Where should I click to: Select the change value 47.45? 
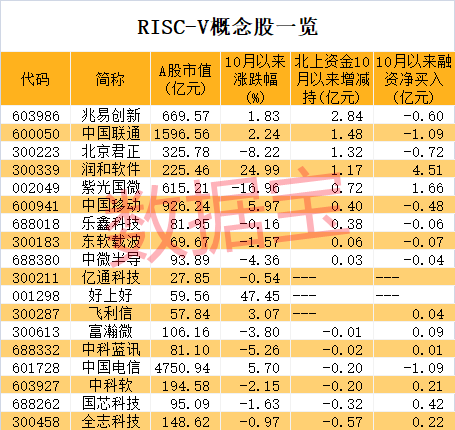tap(260, 296)
